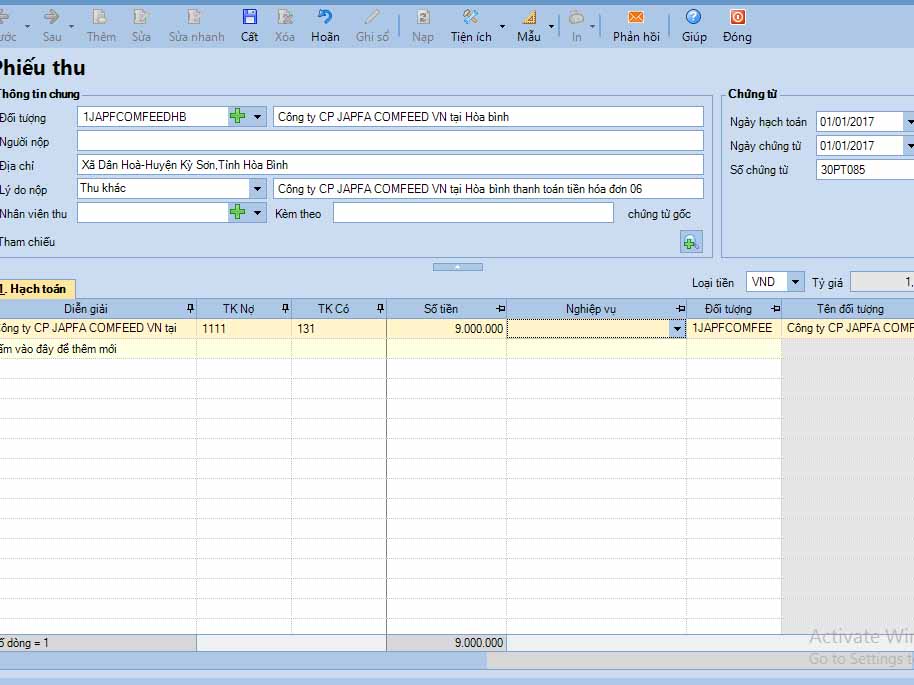Expand the Lý do nộp dropdown

tap(257, 188)
